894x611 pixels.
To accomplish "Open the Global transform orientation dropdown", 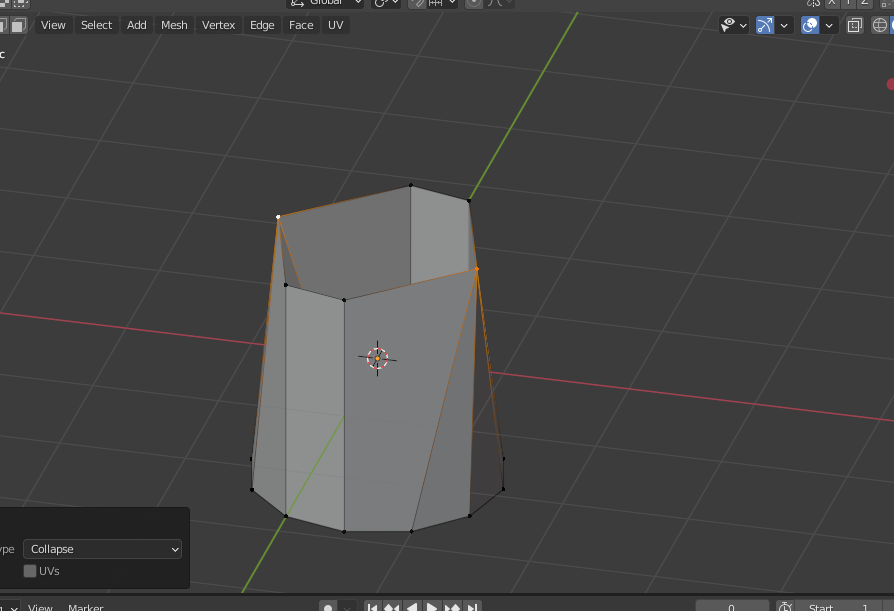I will [x=325, y=3].
